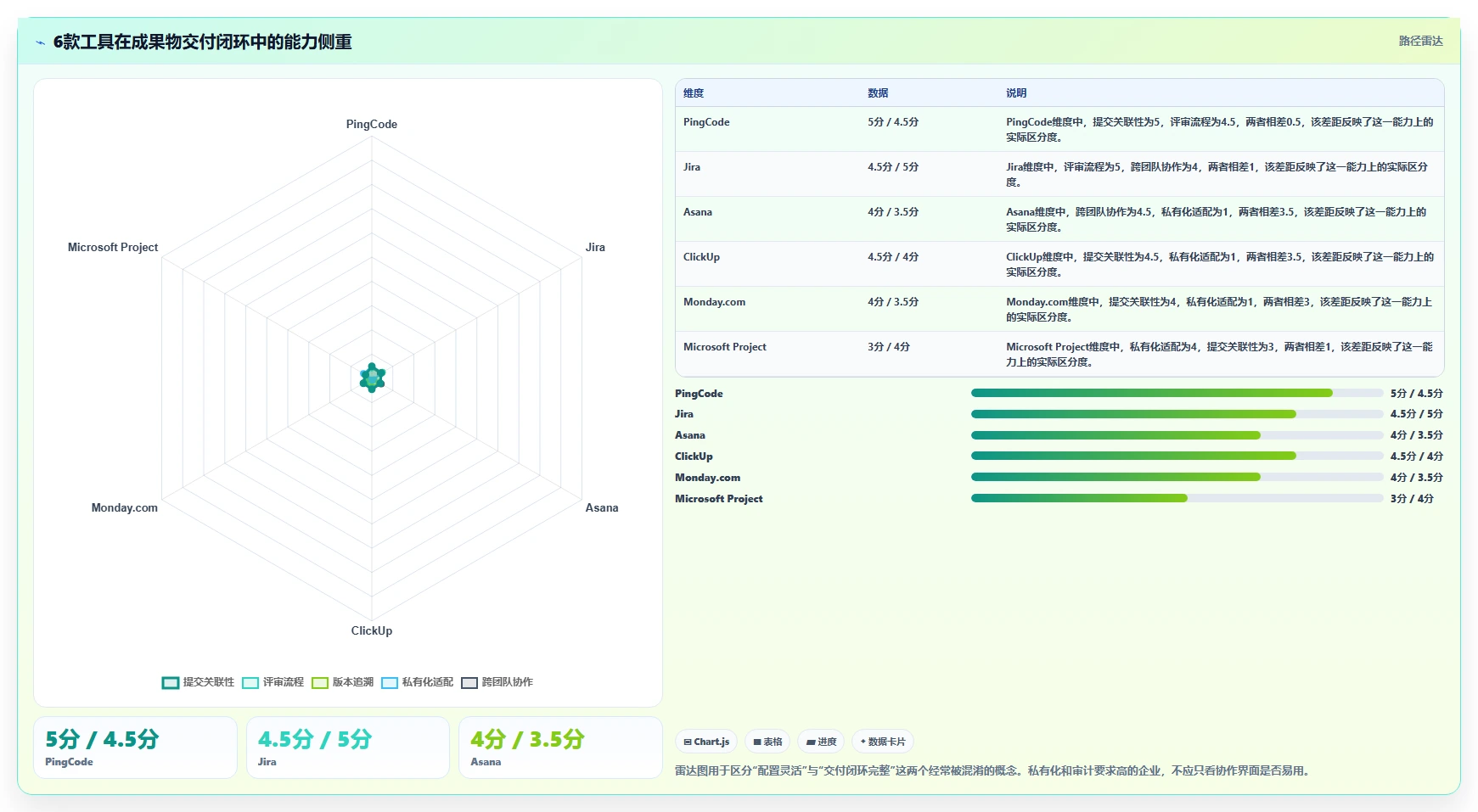Click the Jira progress bar
This screenshot has width=1478, height=812.
[x=1177, y=414]
